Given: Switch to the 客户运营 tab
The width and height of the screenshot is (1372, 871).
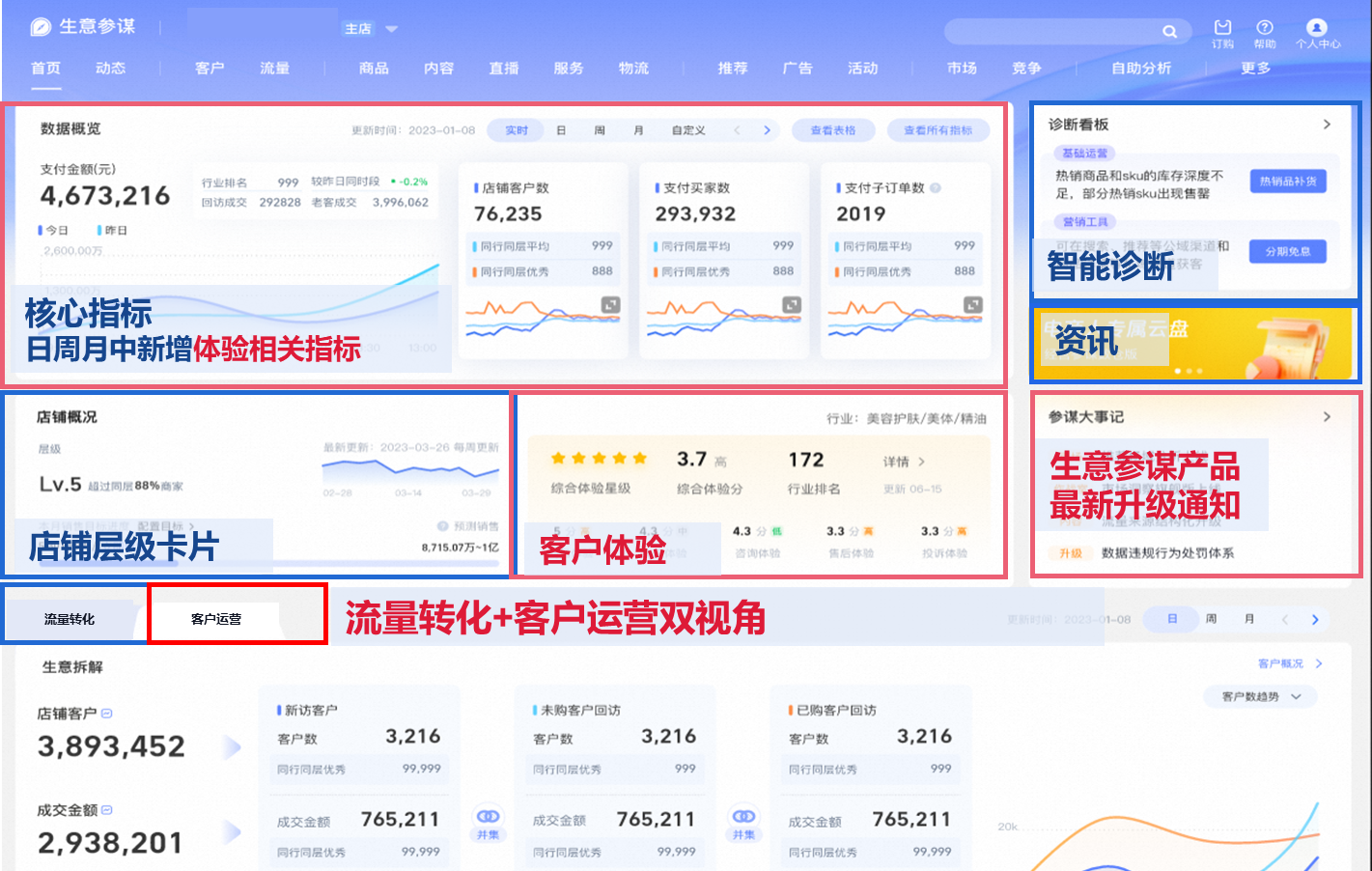Looking at the screenshot, I should click(x=216, y=619).
